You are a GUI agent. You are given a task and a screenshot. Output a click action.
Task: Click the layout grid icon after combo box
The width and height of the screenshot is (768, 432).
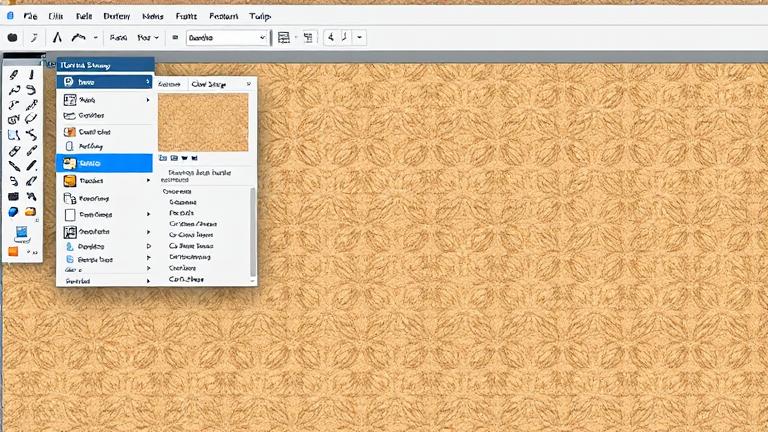coord(284,37)
